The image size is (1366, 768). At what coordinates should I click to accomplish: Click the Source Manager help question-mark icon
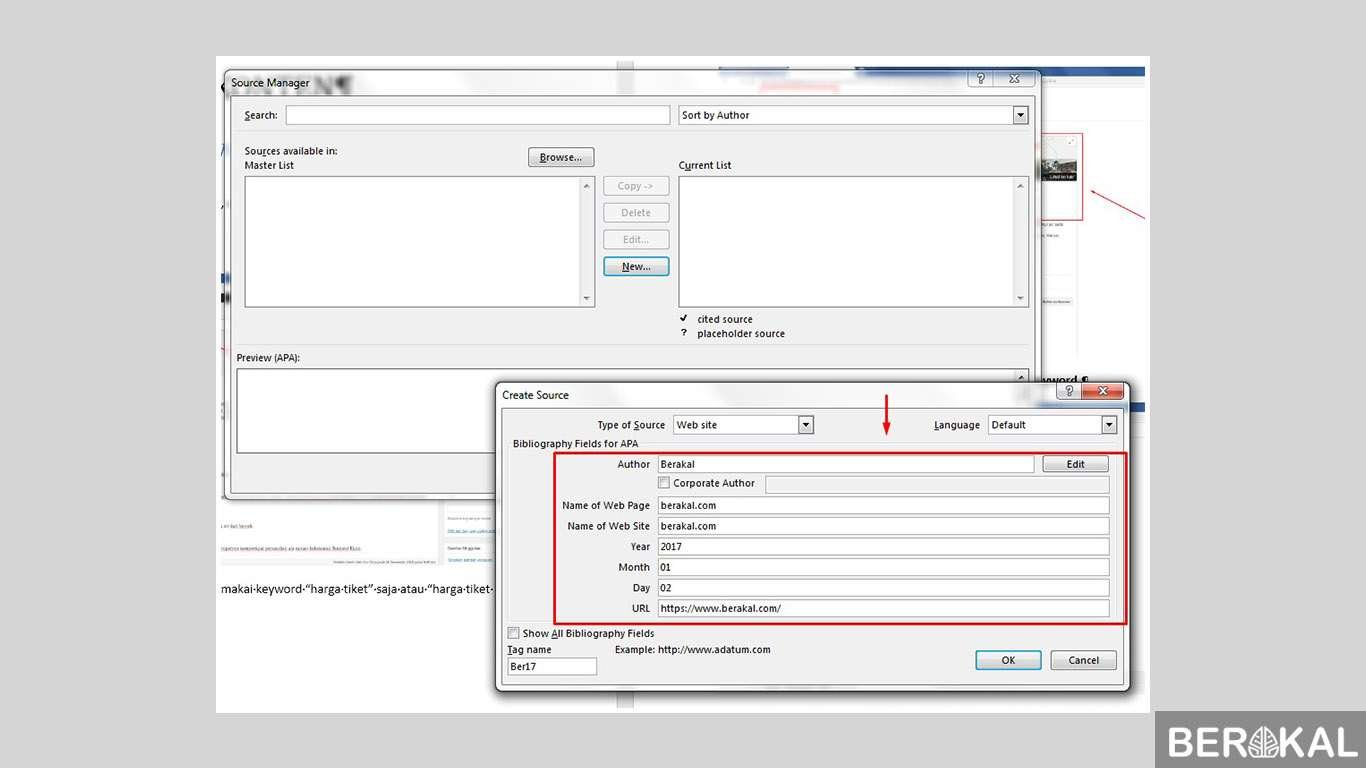coord(981,79)
